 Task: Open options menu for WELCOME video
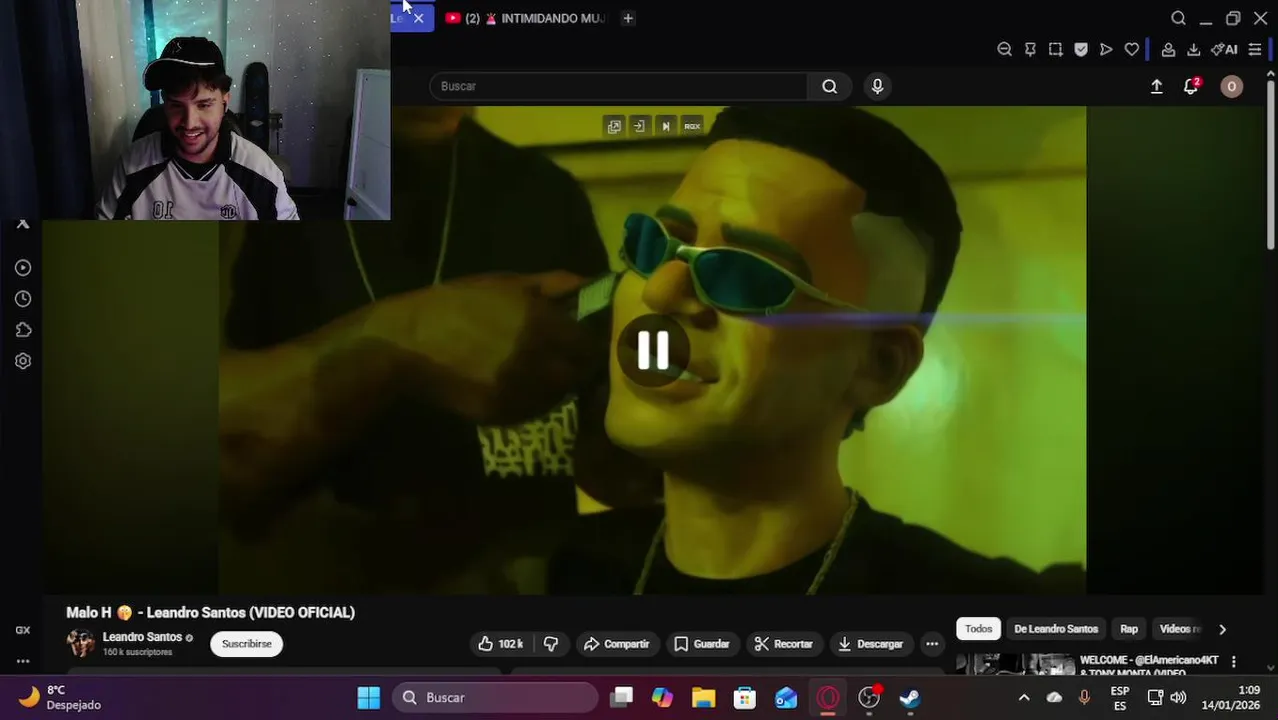coord(1233,662)
